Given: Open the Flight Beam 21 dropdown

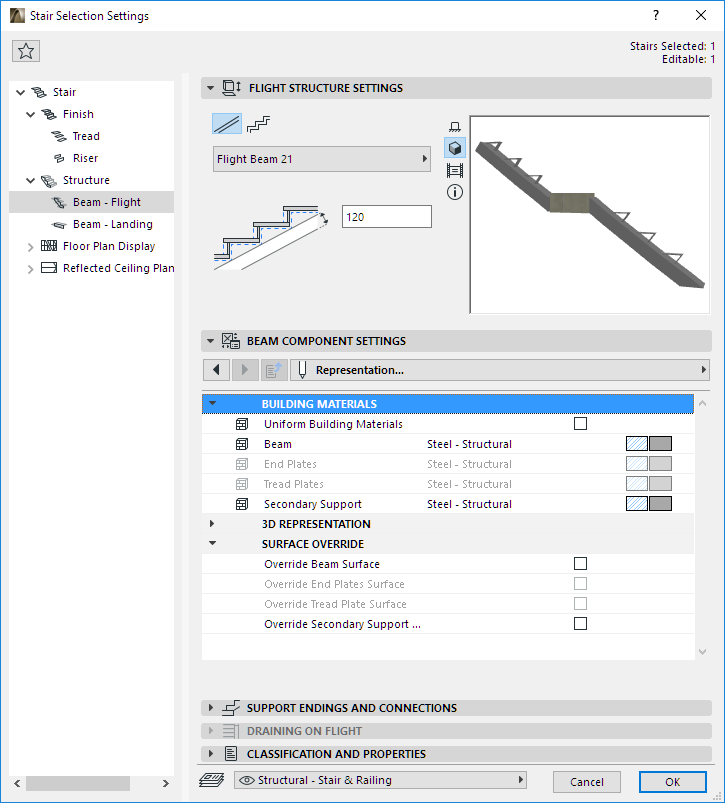Looking at the screenshot, I should [x=322, y=159].
